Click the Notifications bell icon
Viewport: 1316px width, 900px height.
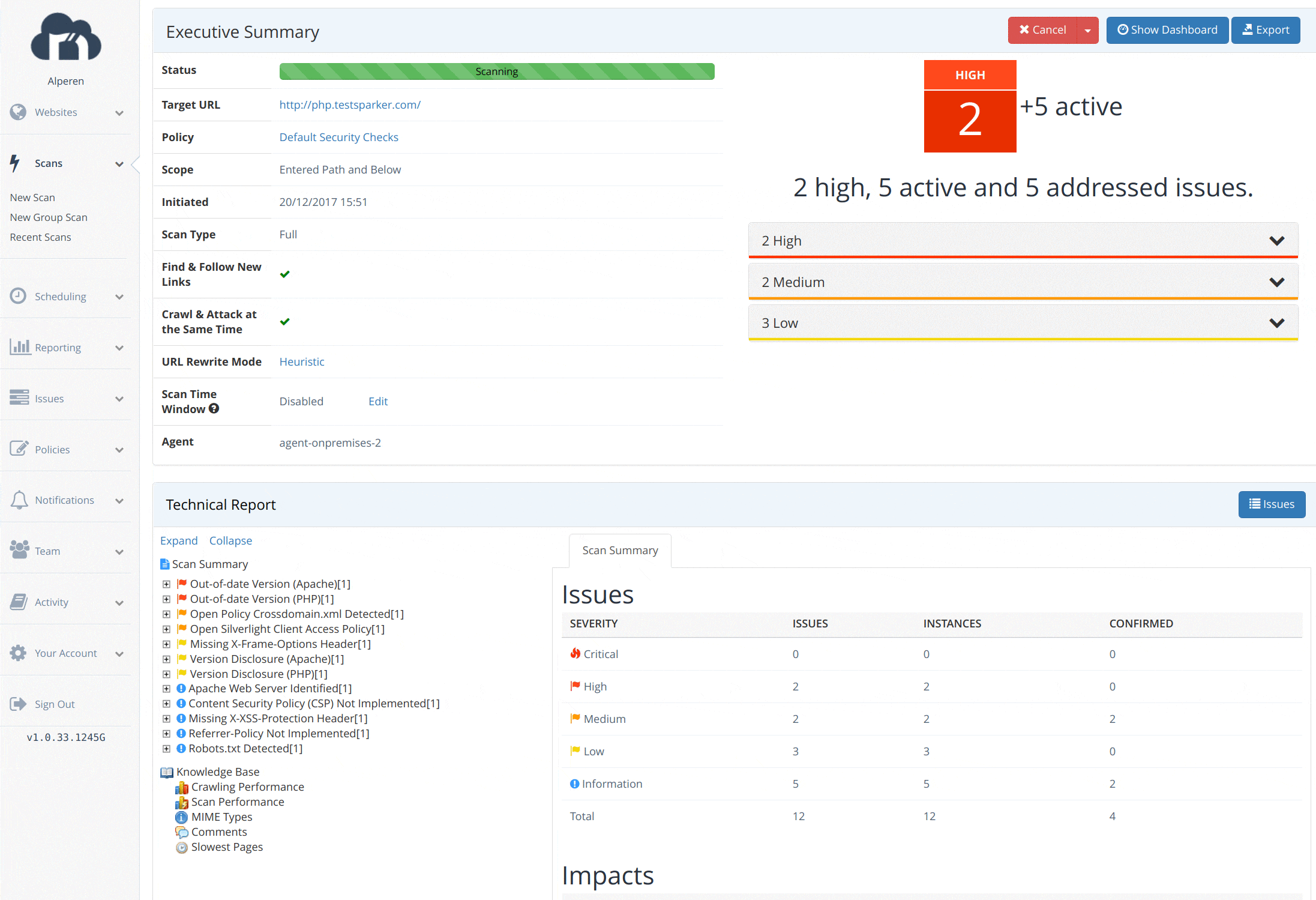point(19,500)
